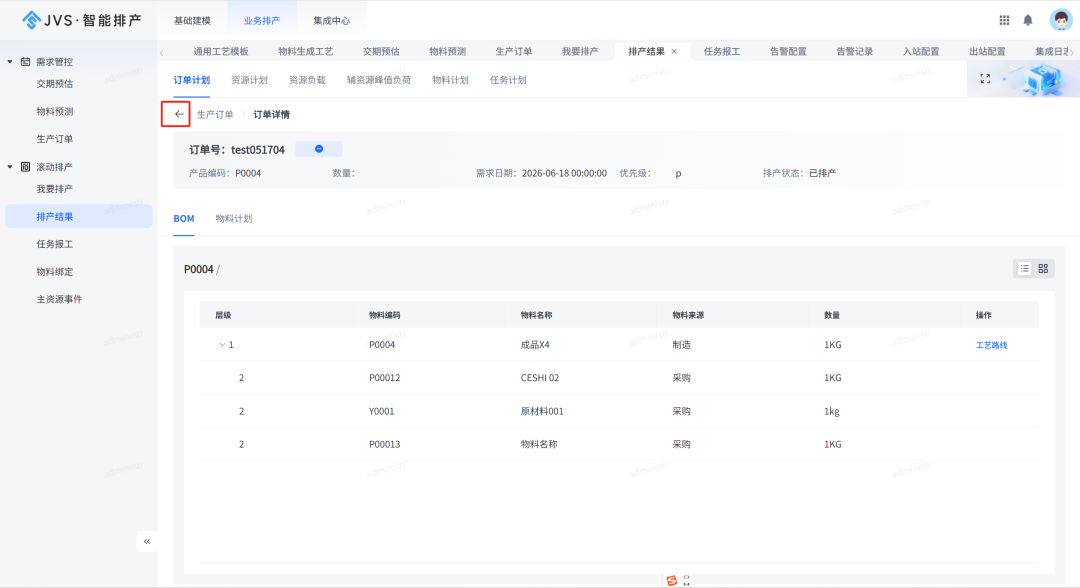This screenshot has height=588, width=1080.
Task: Select the BOM tab
Action: pos(184,218)
